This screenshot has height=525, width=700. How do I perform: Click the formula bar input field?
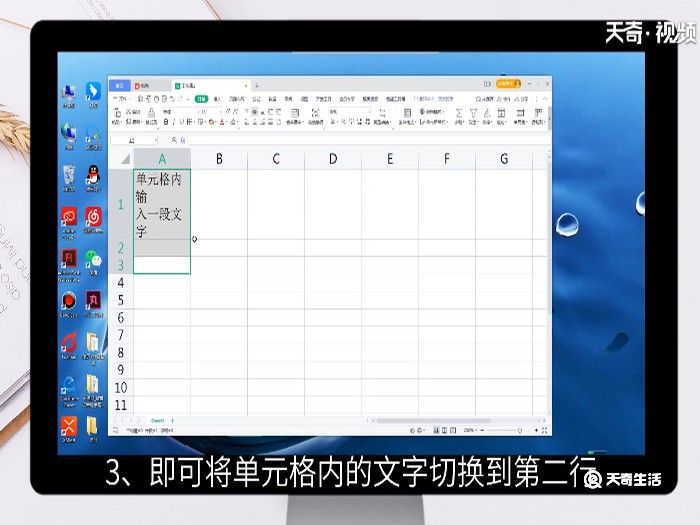(x=368, y=140)
